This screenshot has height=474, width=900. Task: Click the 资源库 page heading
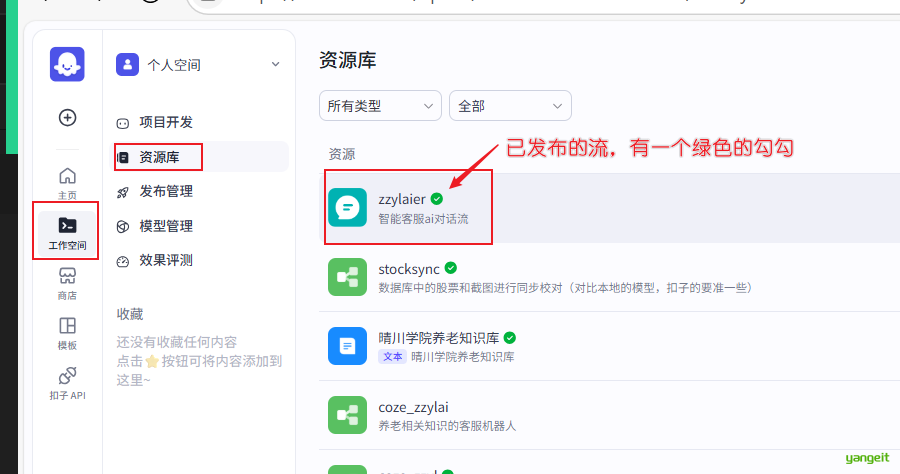click(x=348, y=60)
